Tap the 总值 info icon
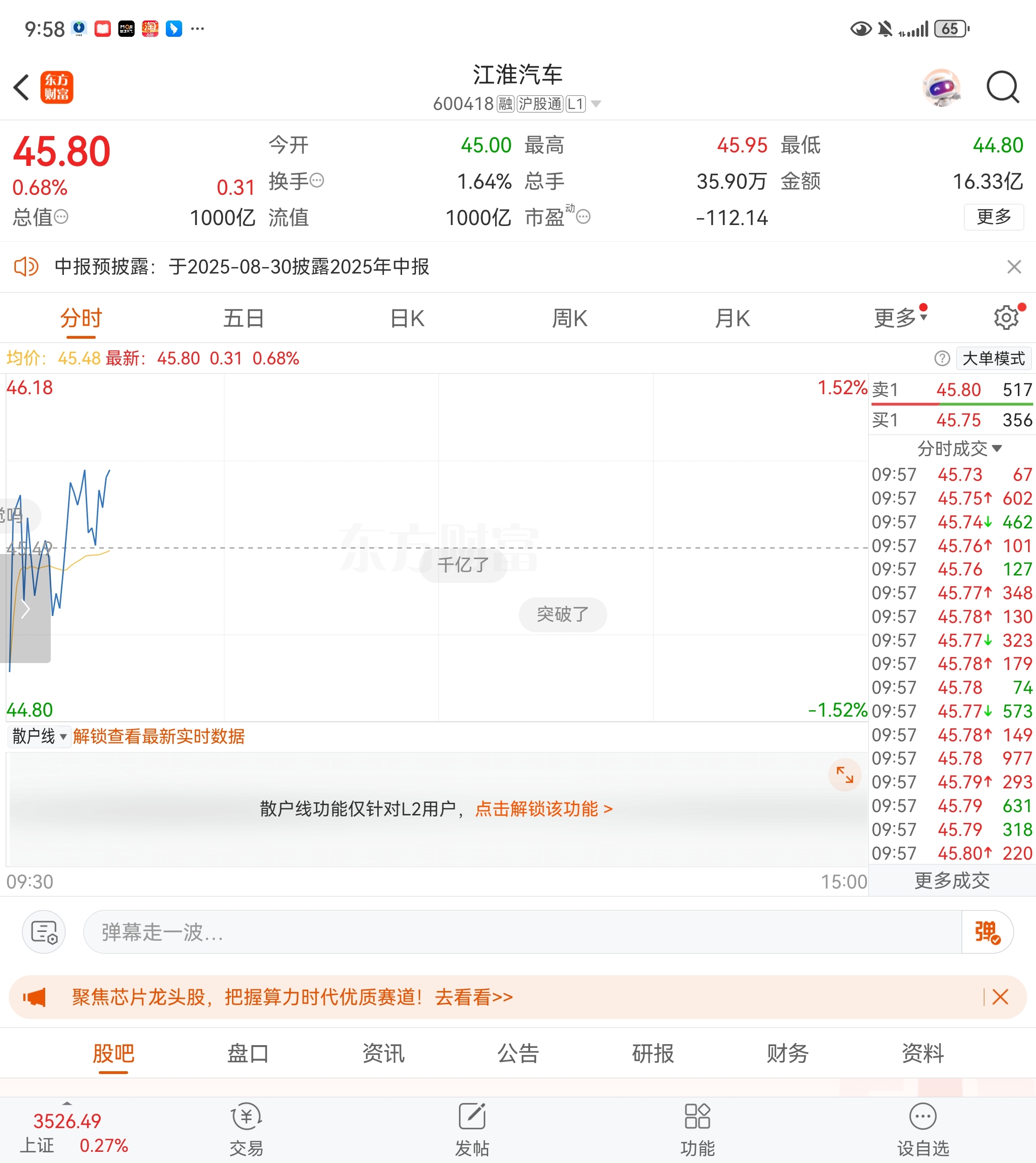The height and width of the screenshot is (1163, 1036). click(x=61, y=216)
